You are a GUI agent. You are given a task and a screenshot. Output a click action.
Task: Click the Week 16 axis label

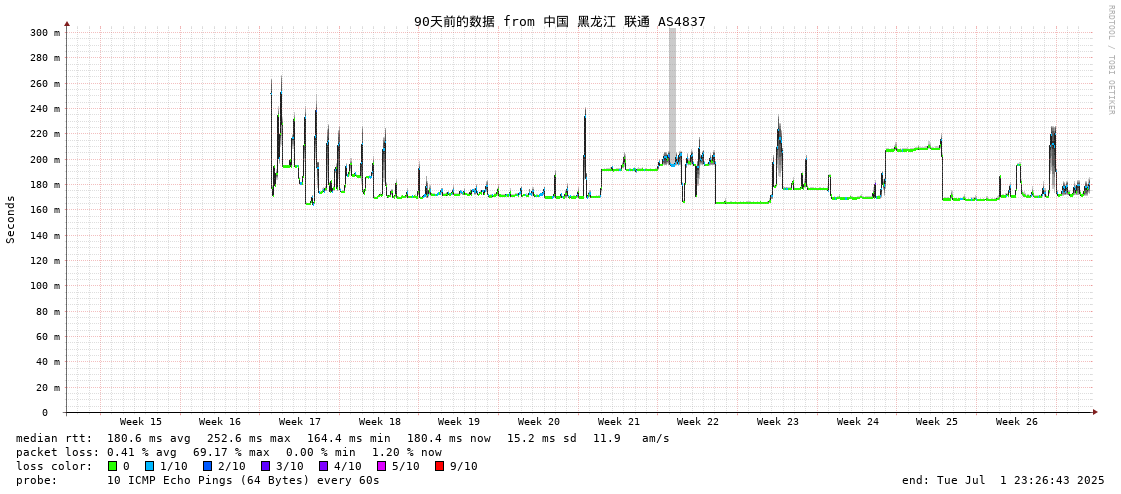219,422
